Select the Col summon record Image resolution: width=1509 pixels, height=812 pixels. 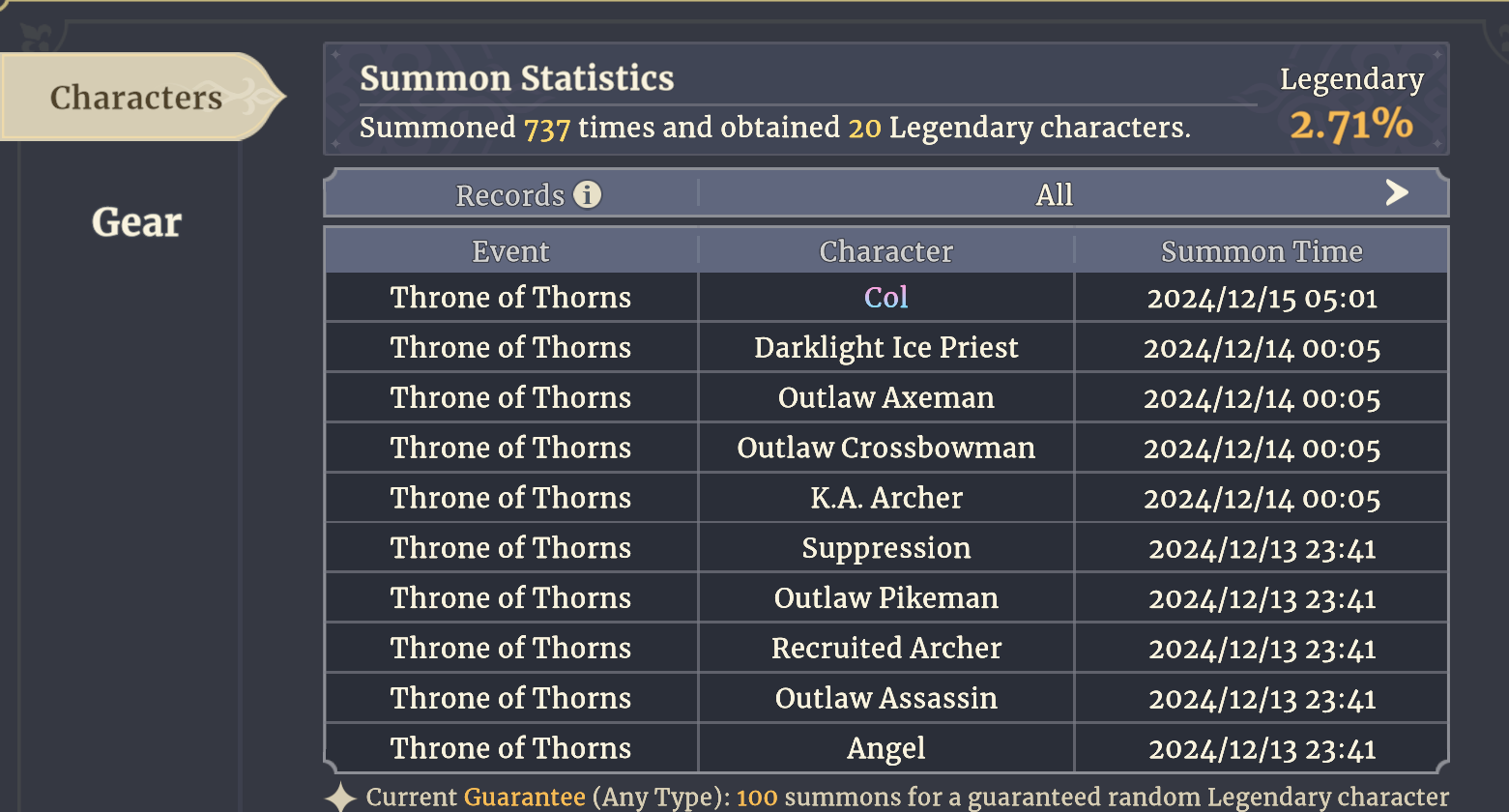(886, 297)
